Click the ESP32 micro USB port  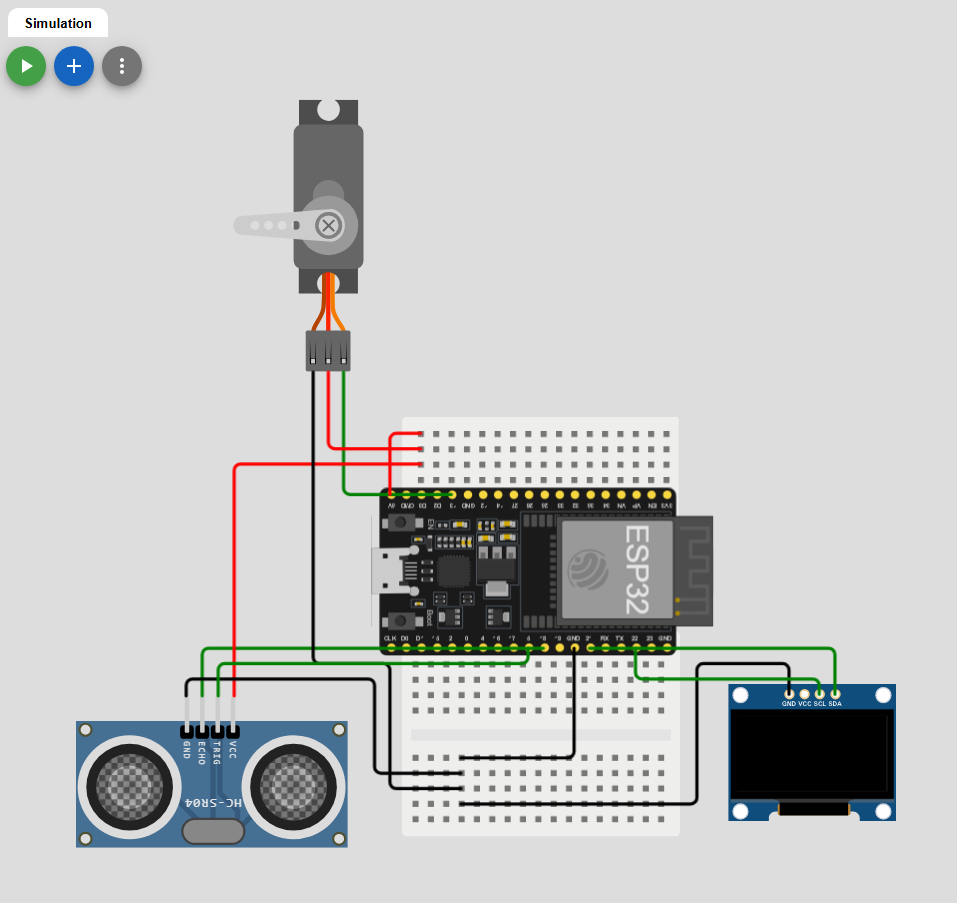pyautogui.click(x=391, y=570)
